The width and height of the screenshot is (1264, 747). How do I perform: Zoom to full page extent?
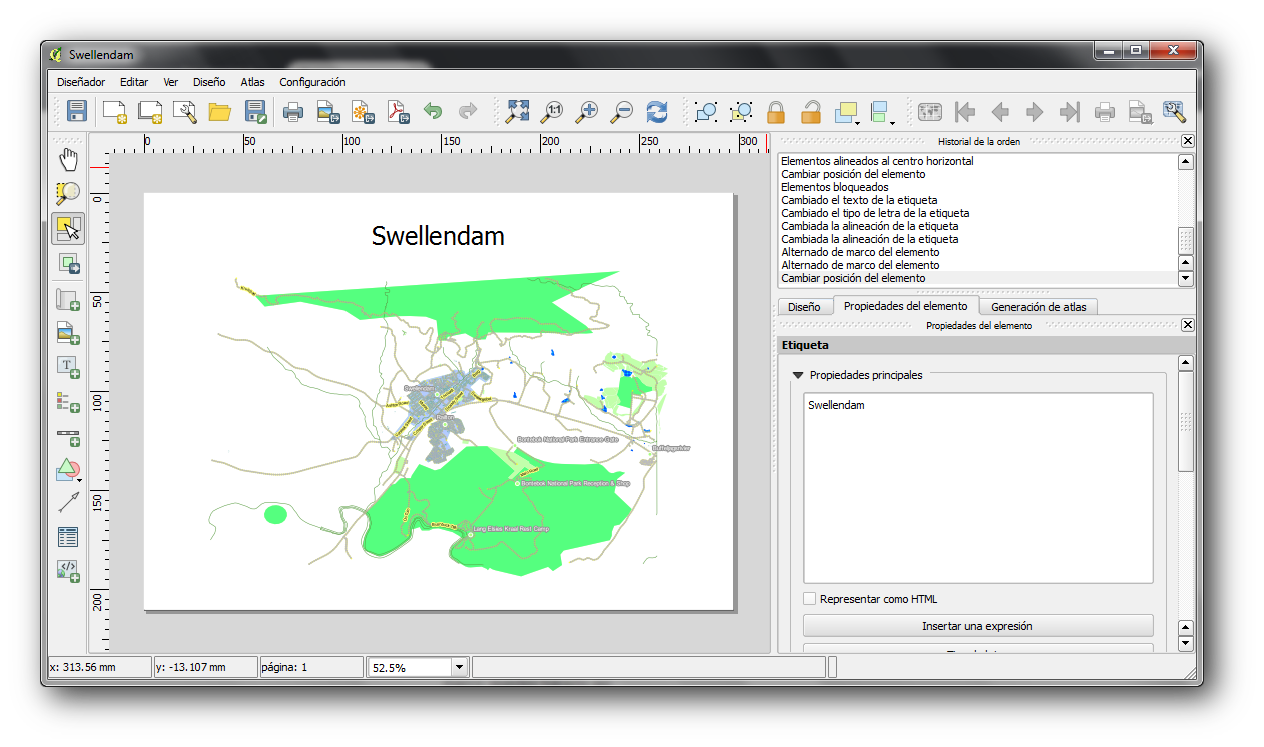(x=517, y=111)
